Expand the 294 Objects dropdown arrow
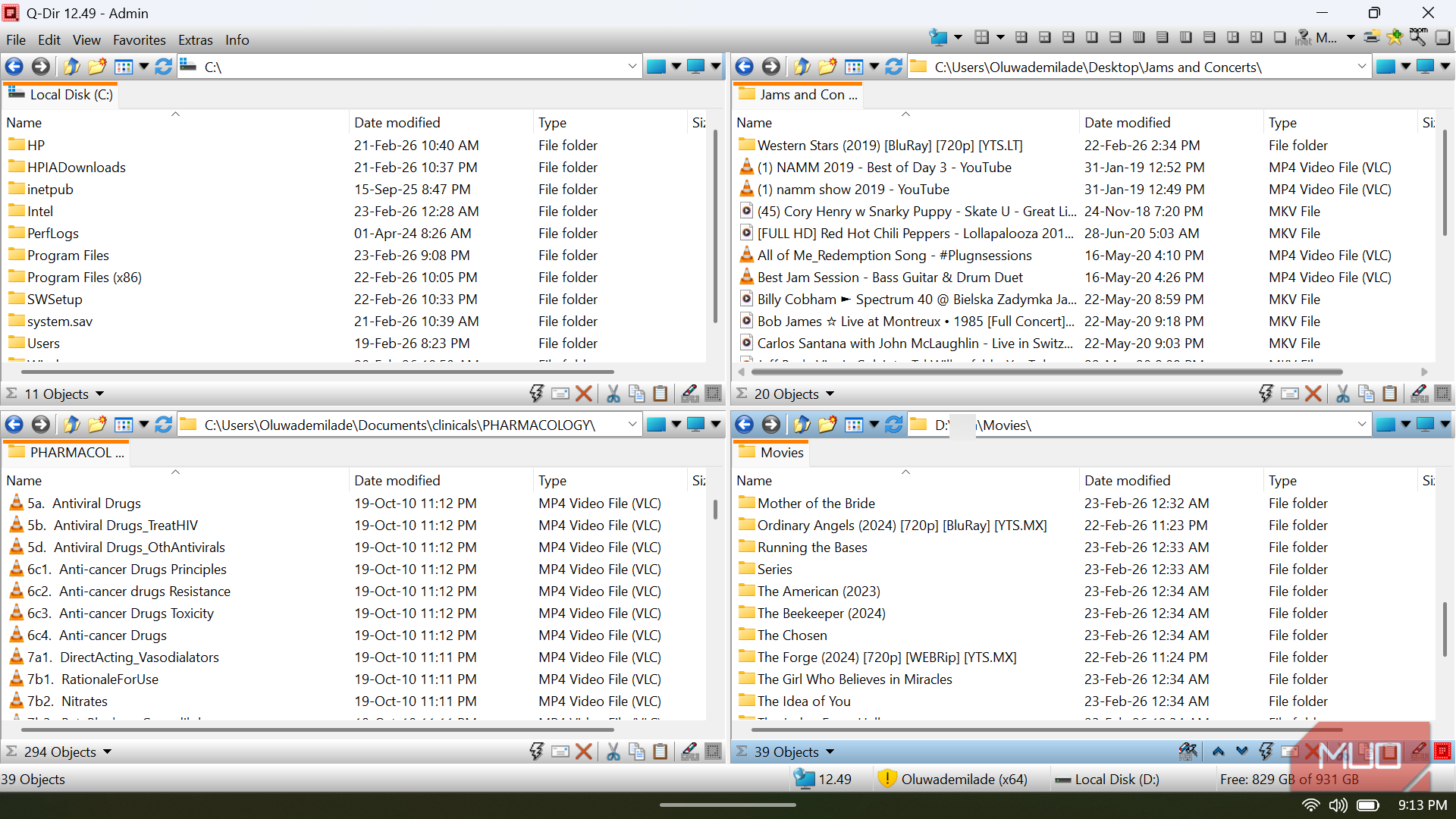 coord(107,752)
